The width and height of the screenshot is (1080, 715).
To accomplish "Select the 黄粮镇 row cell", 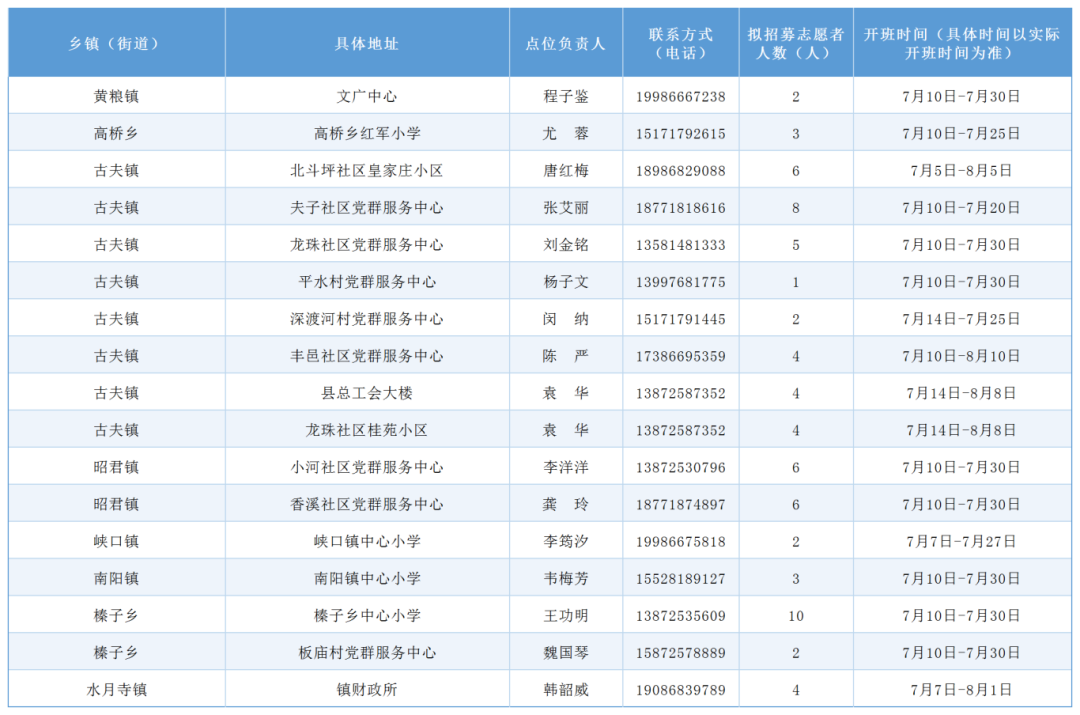I will point(116,95).
